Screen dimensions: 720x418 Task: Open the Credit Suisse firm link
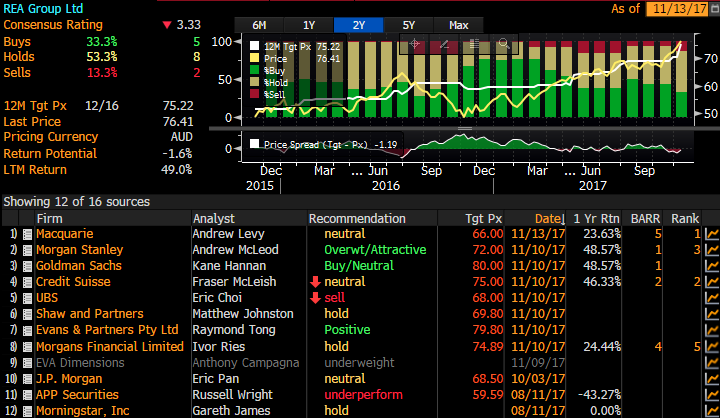[x=73, y=282]
